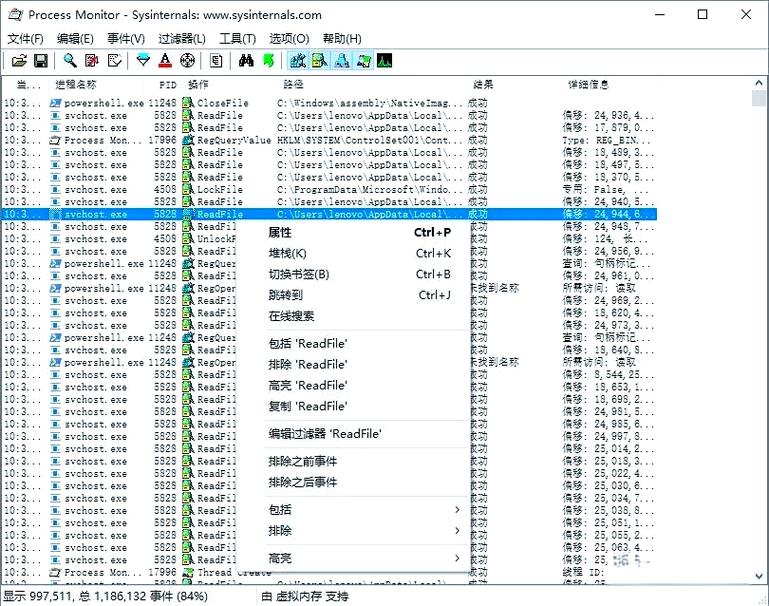
Task: Select the 'Type: REG_BIN' detail cell
Action: tap(606, 140)
